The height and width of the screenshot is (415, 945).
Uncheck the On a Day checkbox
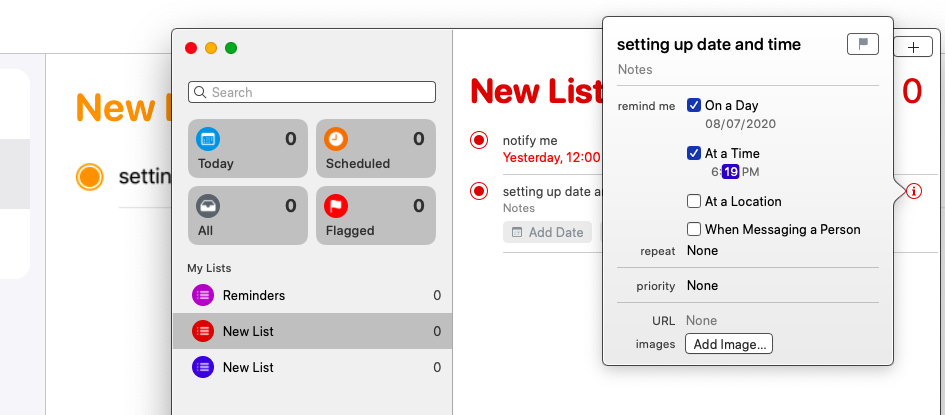(x=694, y=105)
